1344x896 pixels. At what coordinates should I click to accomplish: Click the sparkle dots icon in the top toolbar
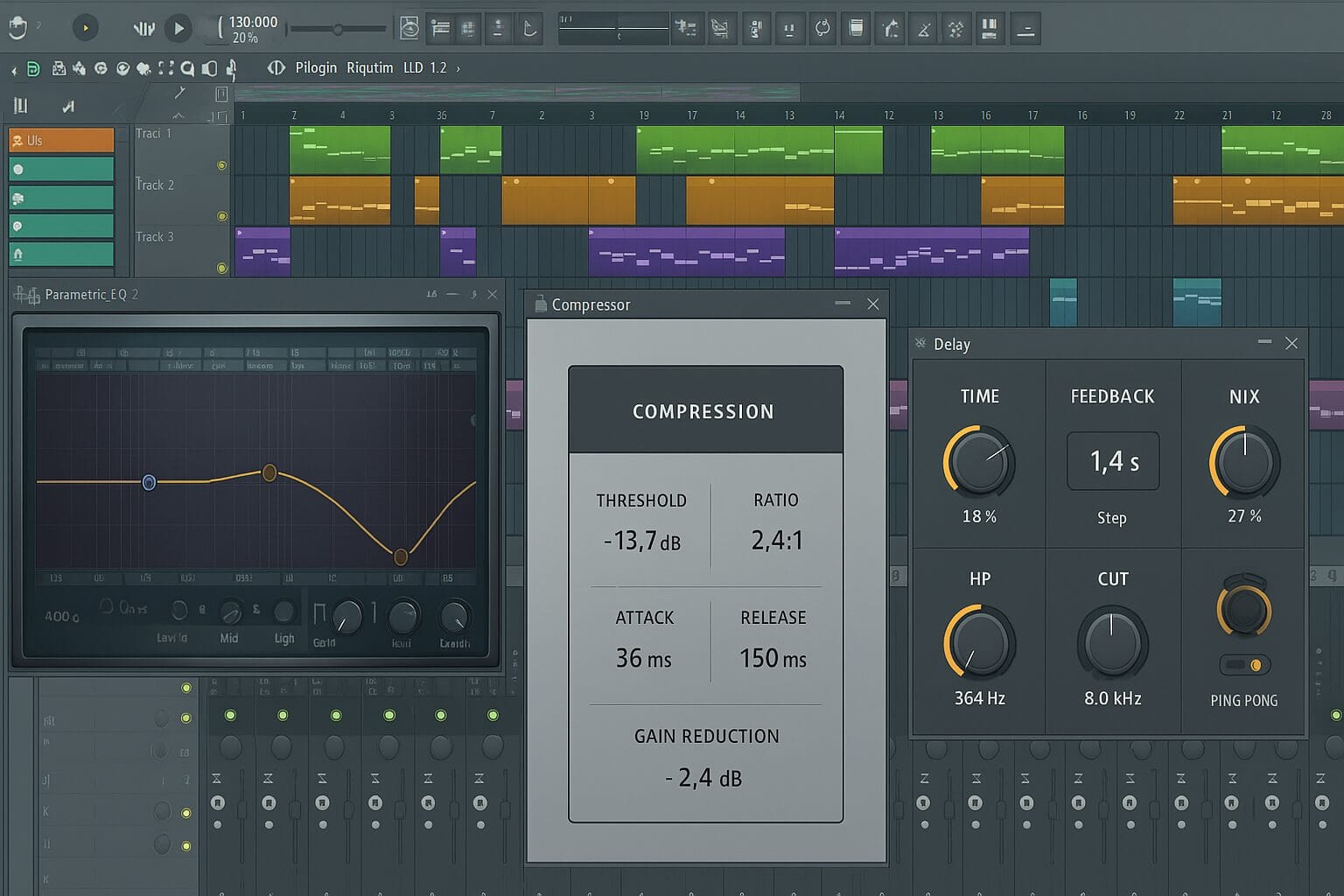coord(955,29)
